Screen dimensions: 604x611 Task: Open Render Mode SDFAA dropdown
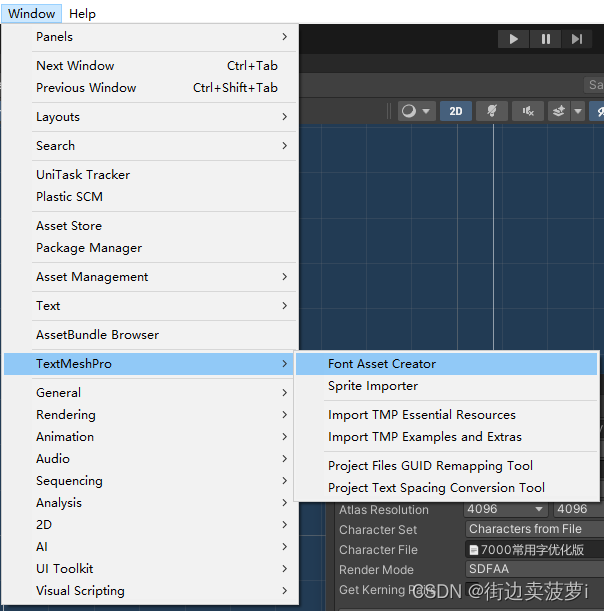(x=535, y=569)
